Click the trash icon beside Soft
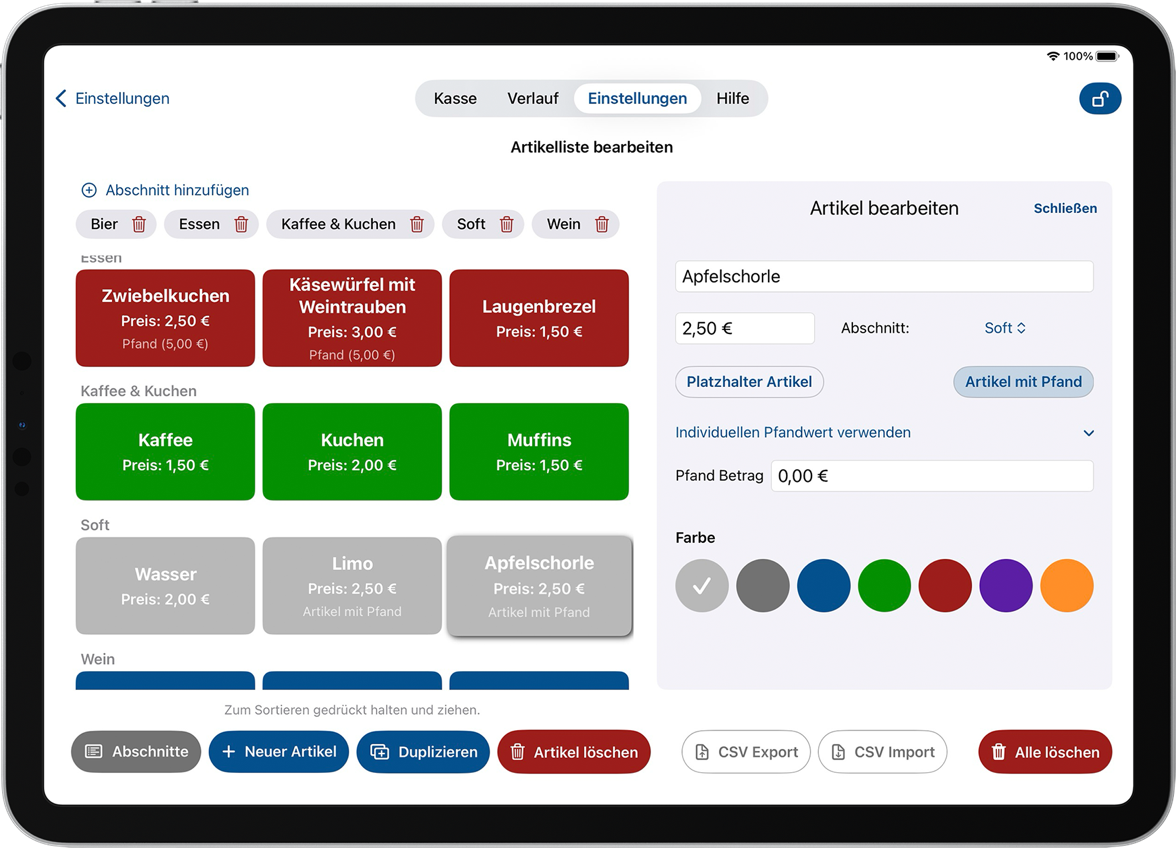Viewport: 1176px width, 848px height. pos(507,224)
